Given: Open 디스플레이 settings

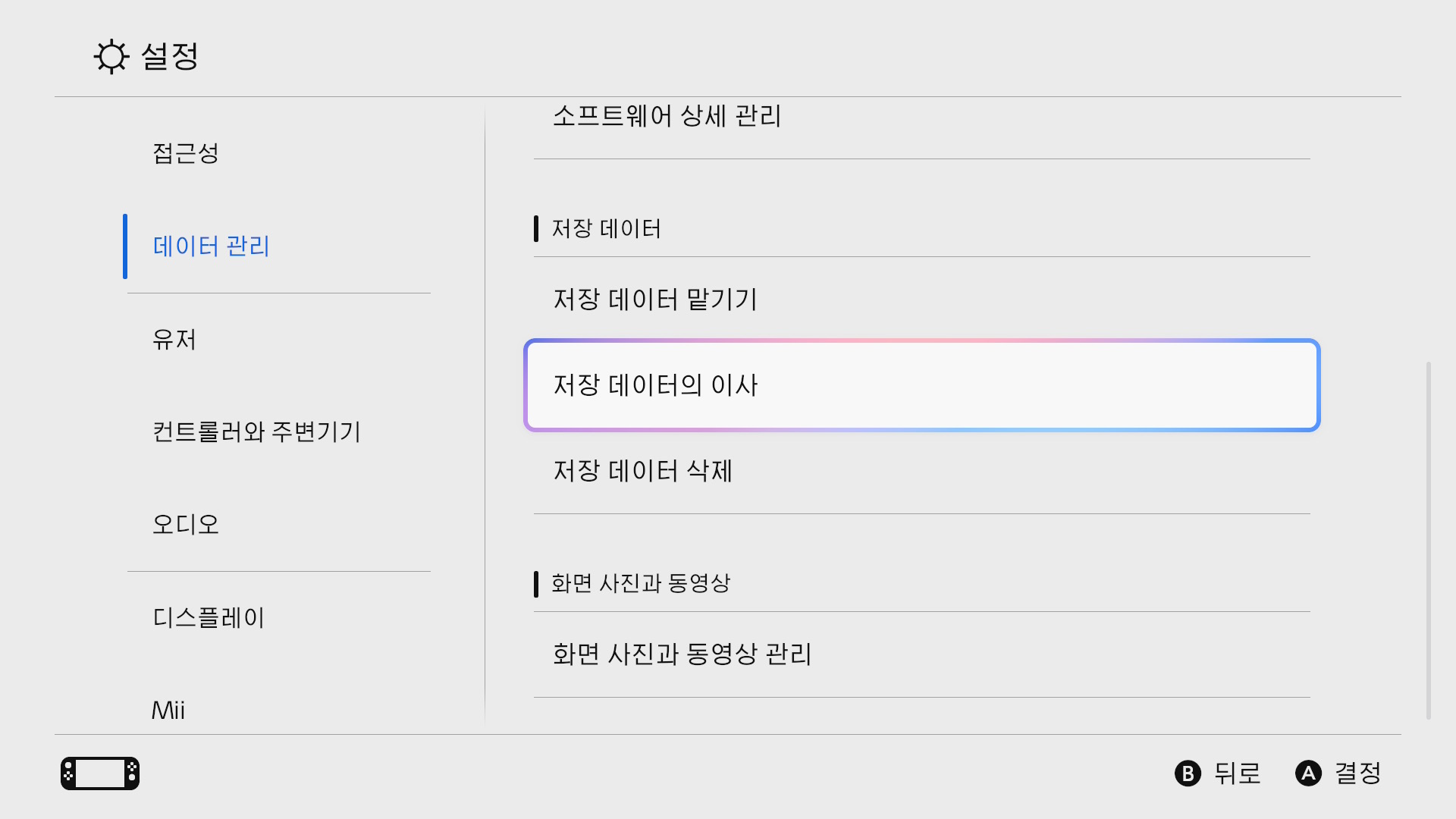Looking at the screenshot, I should coord(207,617).
